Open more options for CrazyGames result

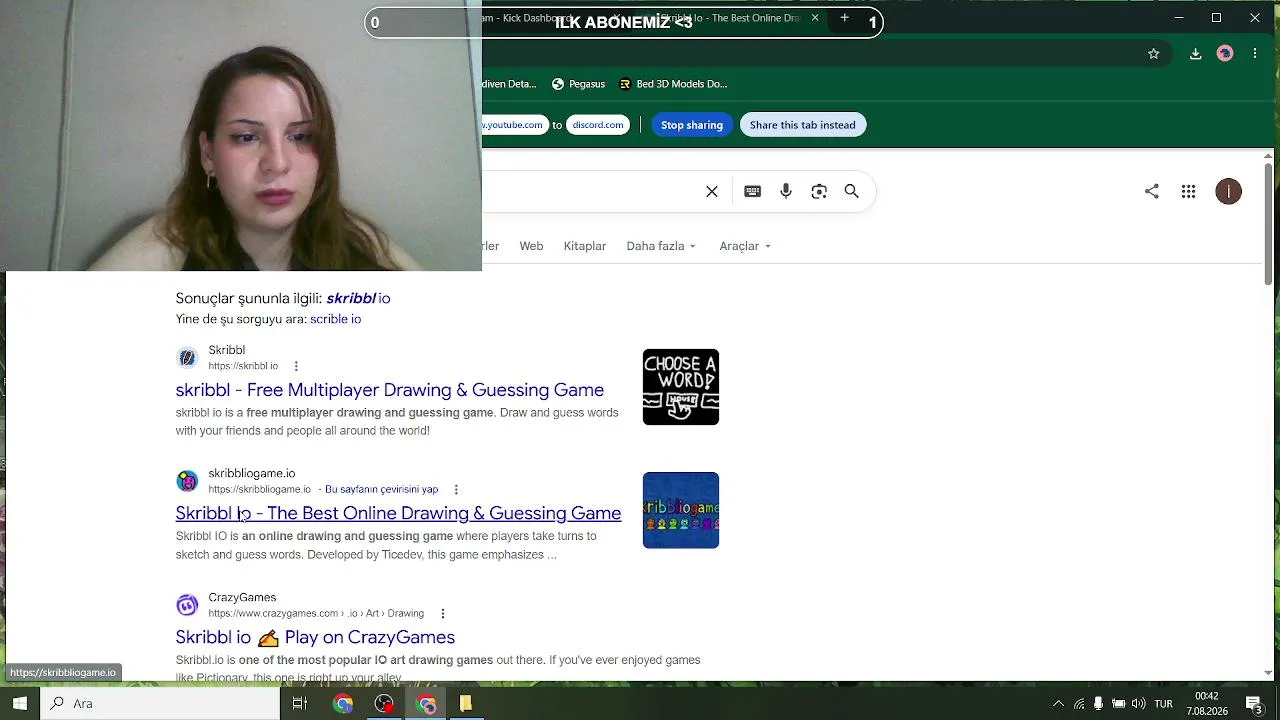point(442,613)
